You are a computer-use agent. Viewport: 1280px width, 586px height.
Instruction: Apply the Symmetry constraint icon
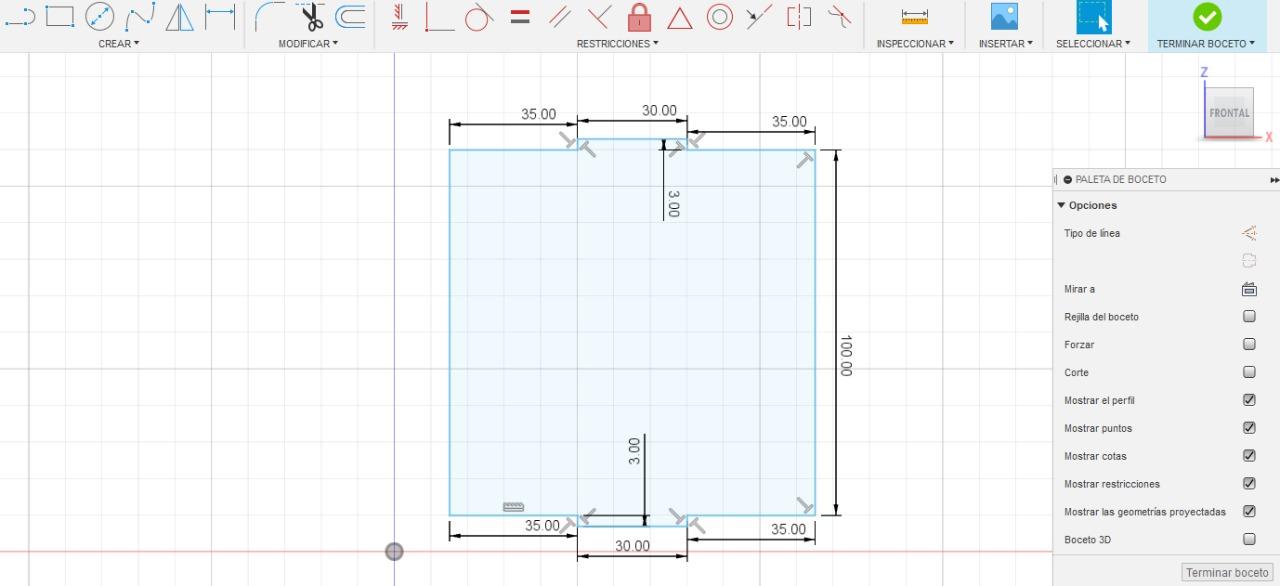799,16
